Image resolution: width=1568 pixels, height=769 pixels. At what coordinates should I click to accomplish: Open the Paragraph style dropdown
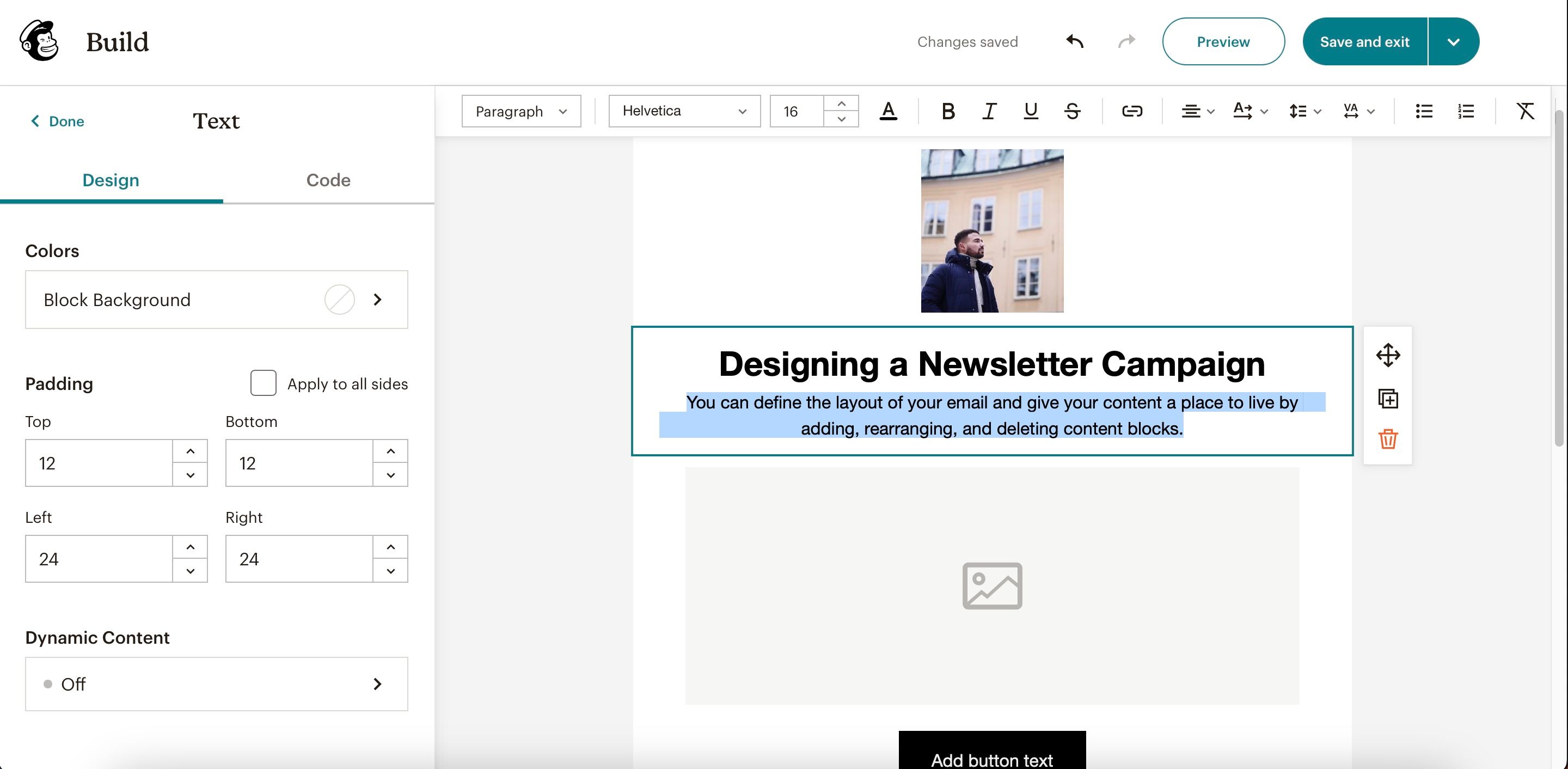click(x=521, y=112)
